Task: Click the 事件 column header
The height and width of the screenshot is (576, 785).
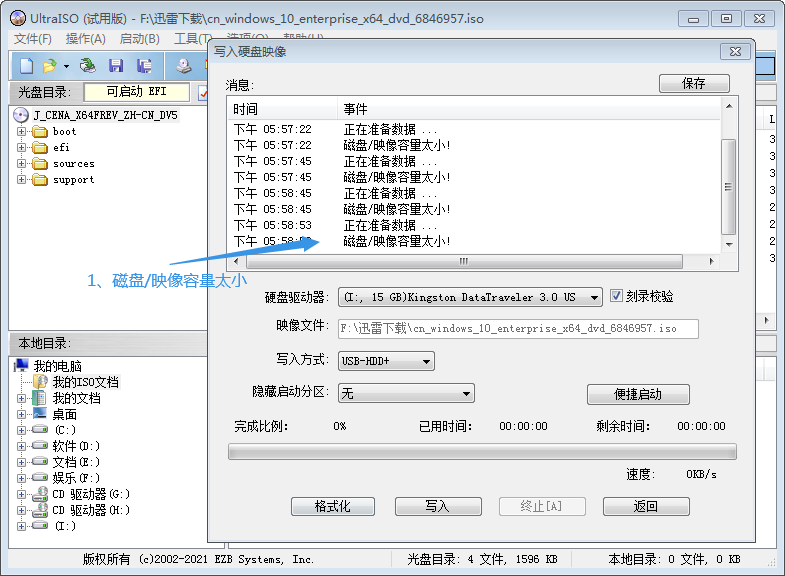Action: [x=529, y=109]
